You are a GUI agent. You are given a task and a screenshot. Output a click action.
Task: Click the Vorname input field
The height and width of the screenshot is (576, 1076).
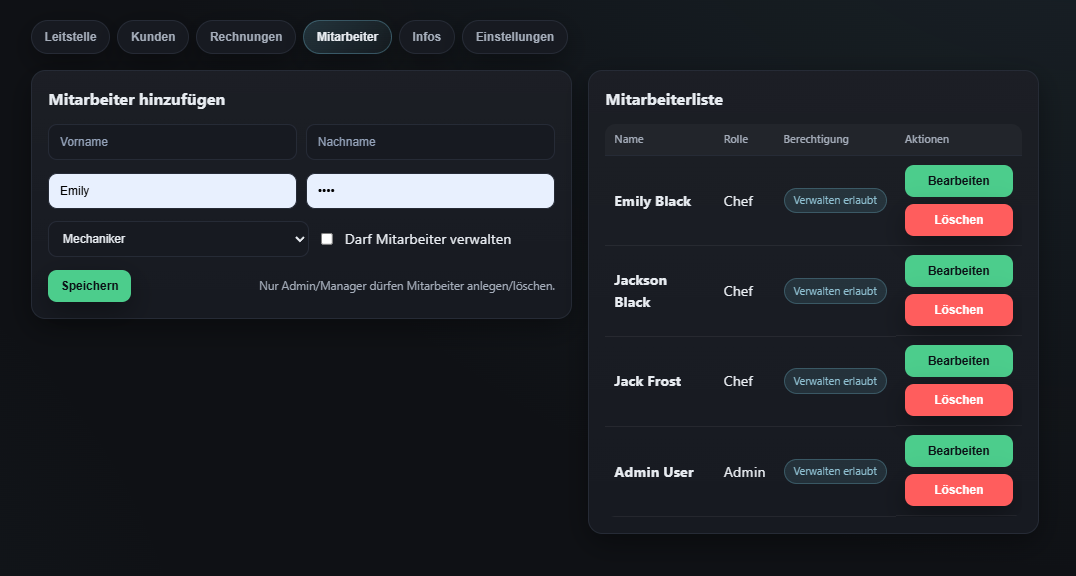click(x=172, y=142)
